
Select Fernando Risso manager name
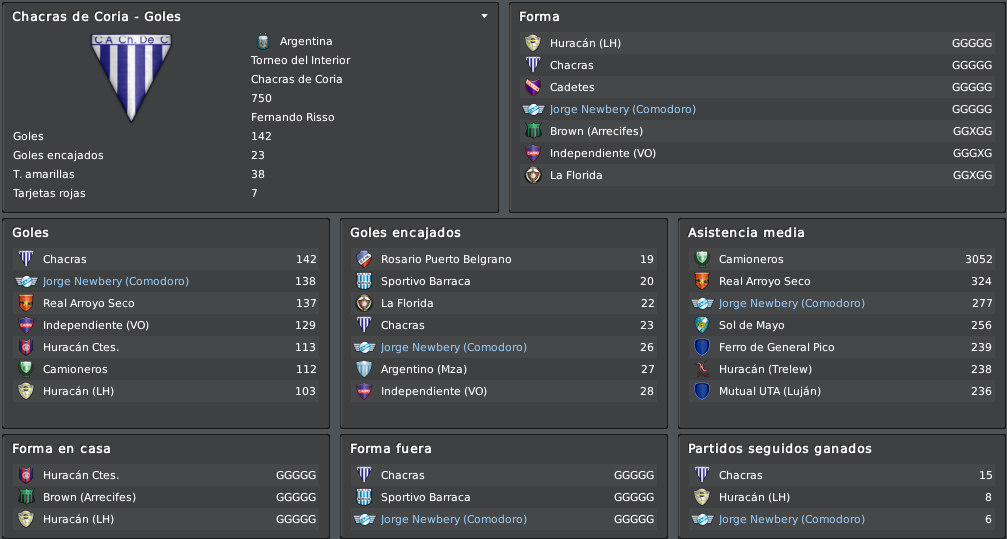coord(292,117)
